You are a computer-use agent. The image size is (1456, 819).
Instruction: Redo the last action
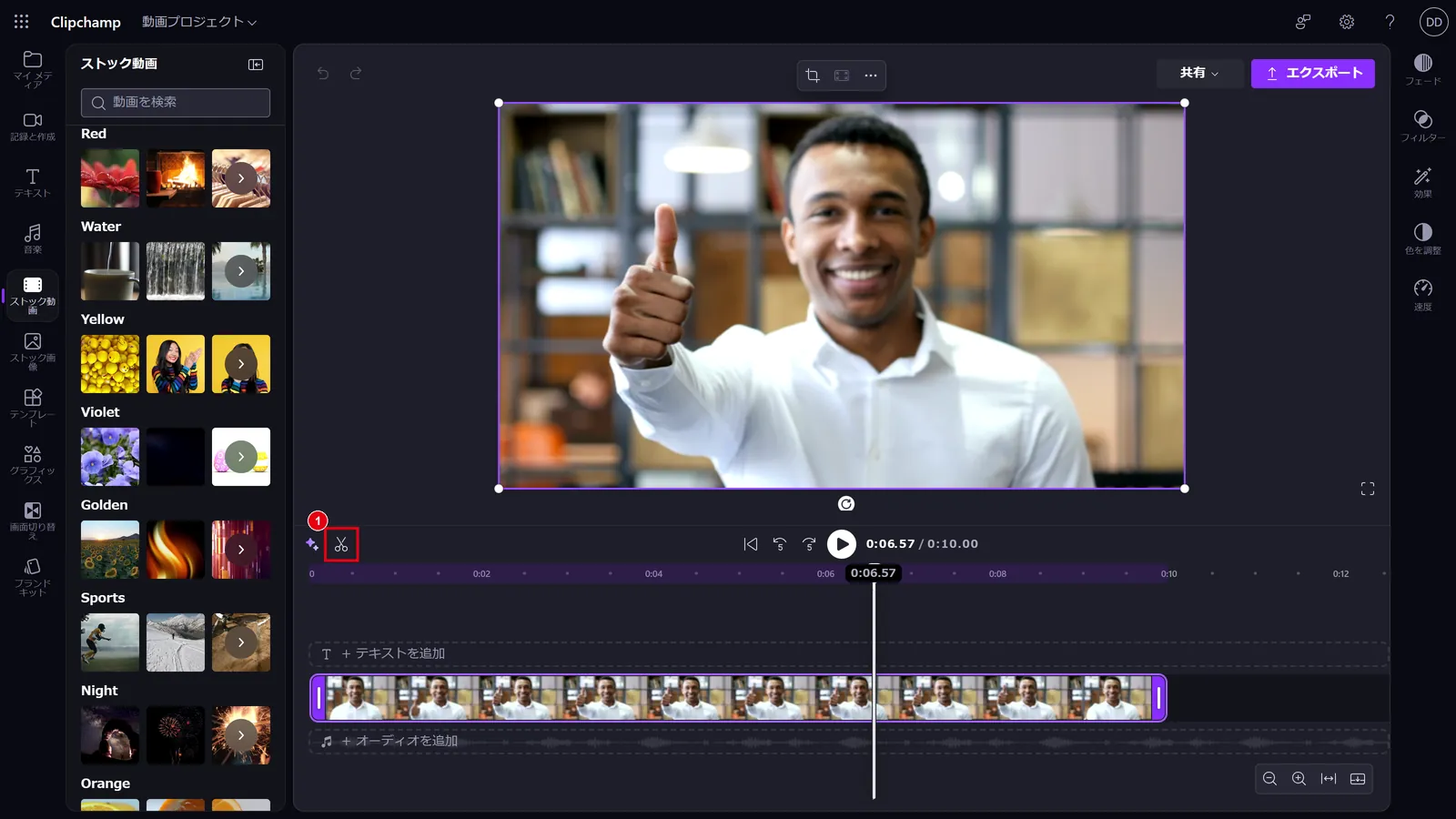coord(356,74)
